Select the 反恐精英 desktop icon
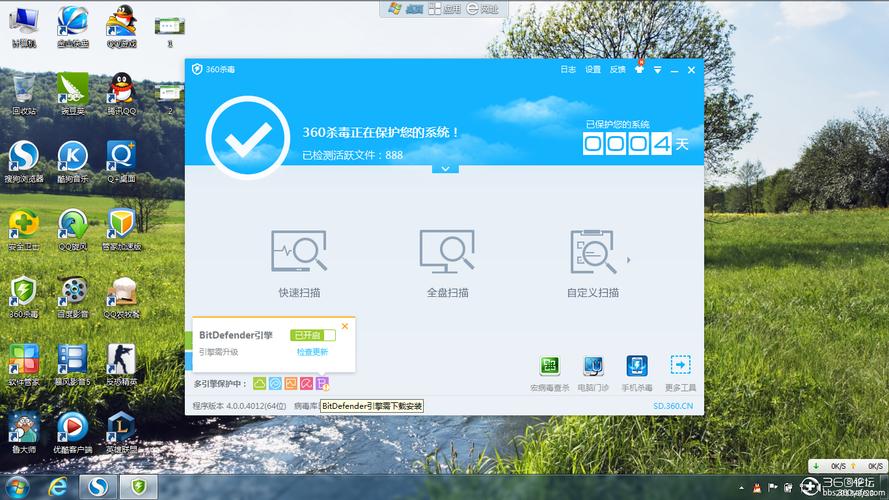The width and height of the screenshot is (889, 500). pos(121,365)
